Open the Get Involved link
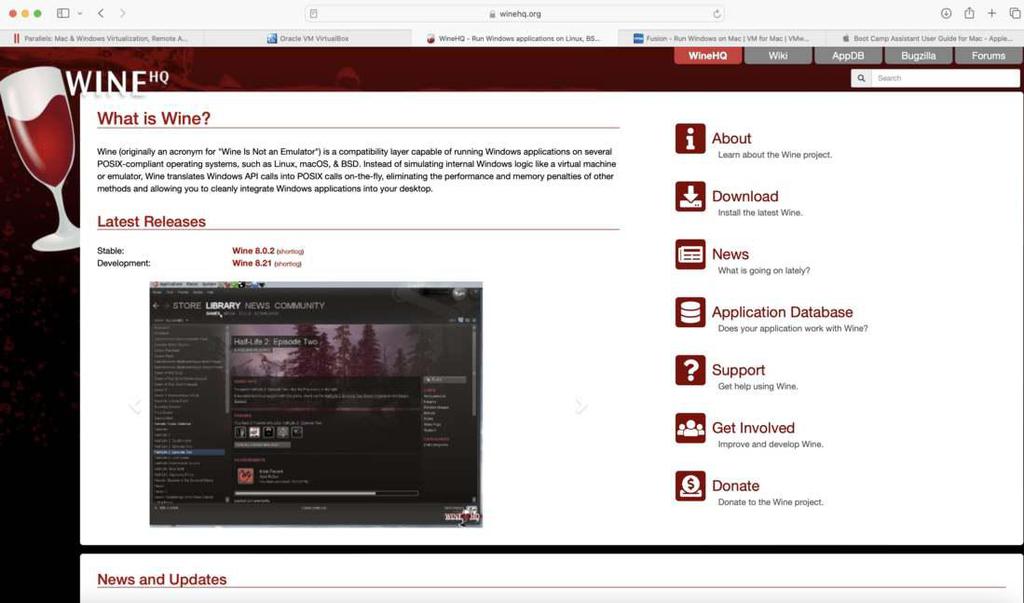1024x603 pixels. point(753,428)
